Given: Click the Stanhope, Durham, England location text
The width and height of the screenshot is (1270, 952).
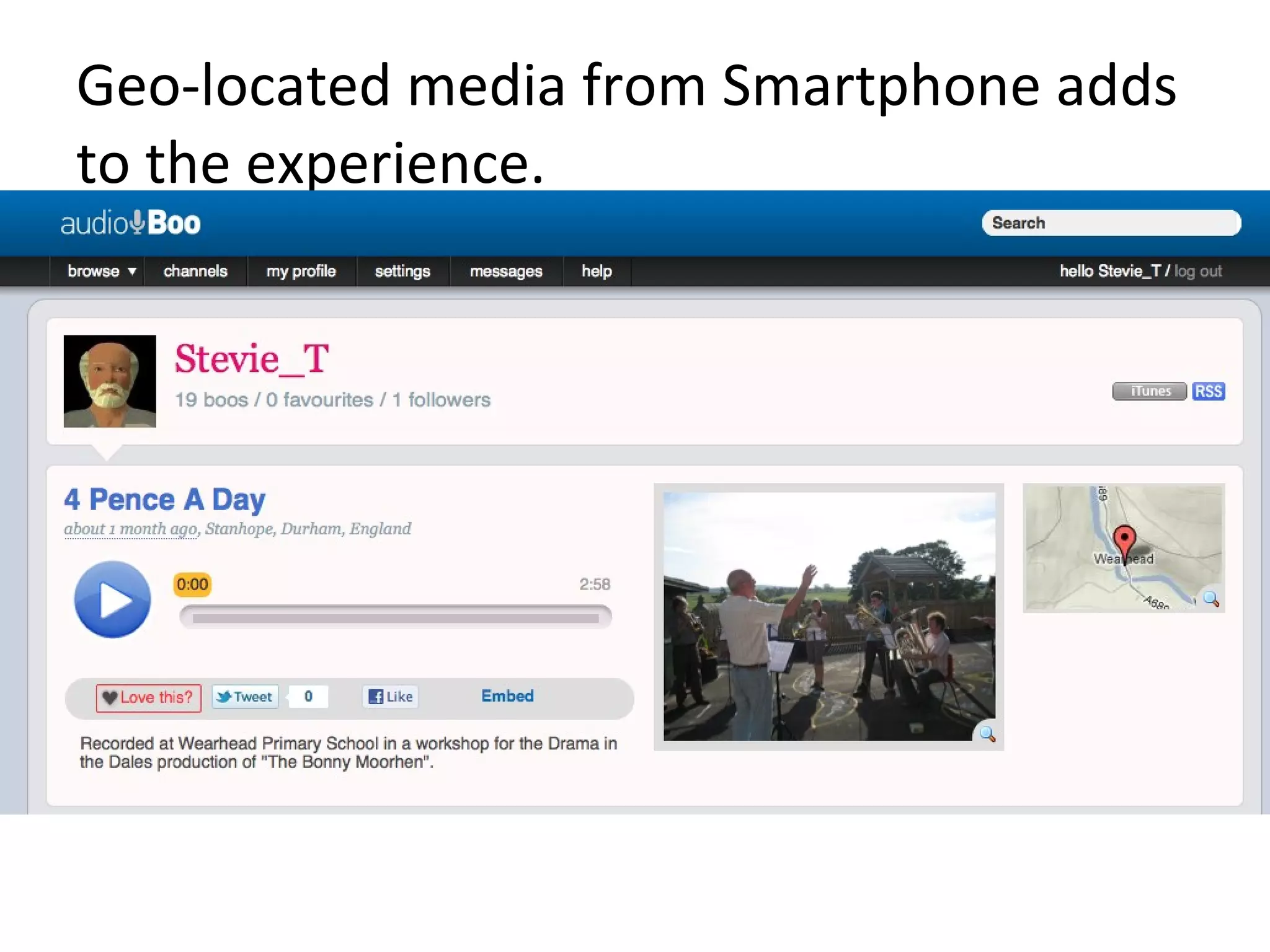Looking at the screenshot, I should click(308, 529).
